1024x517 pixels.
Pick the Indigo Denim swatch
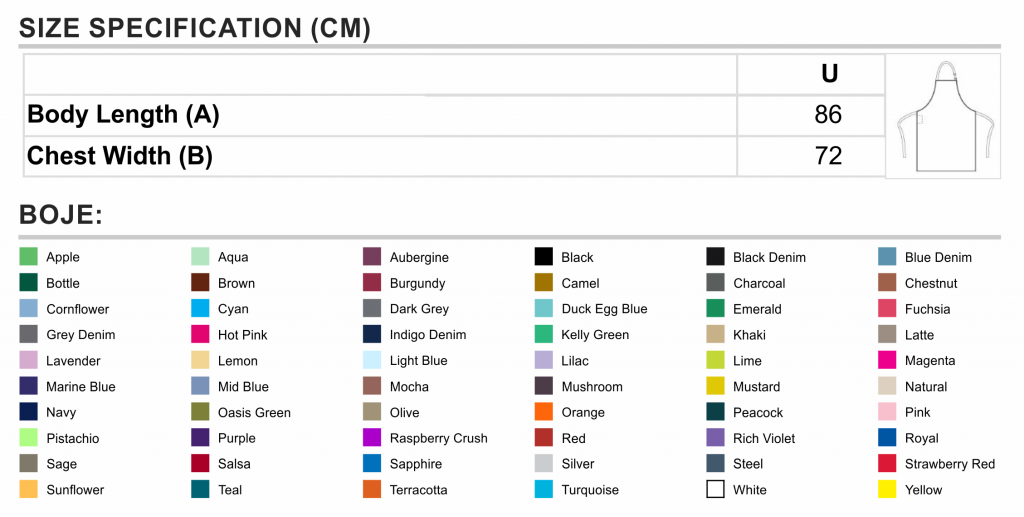(x=372, y=334)
